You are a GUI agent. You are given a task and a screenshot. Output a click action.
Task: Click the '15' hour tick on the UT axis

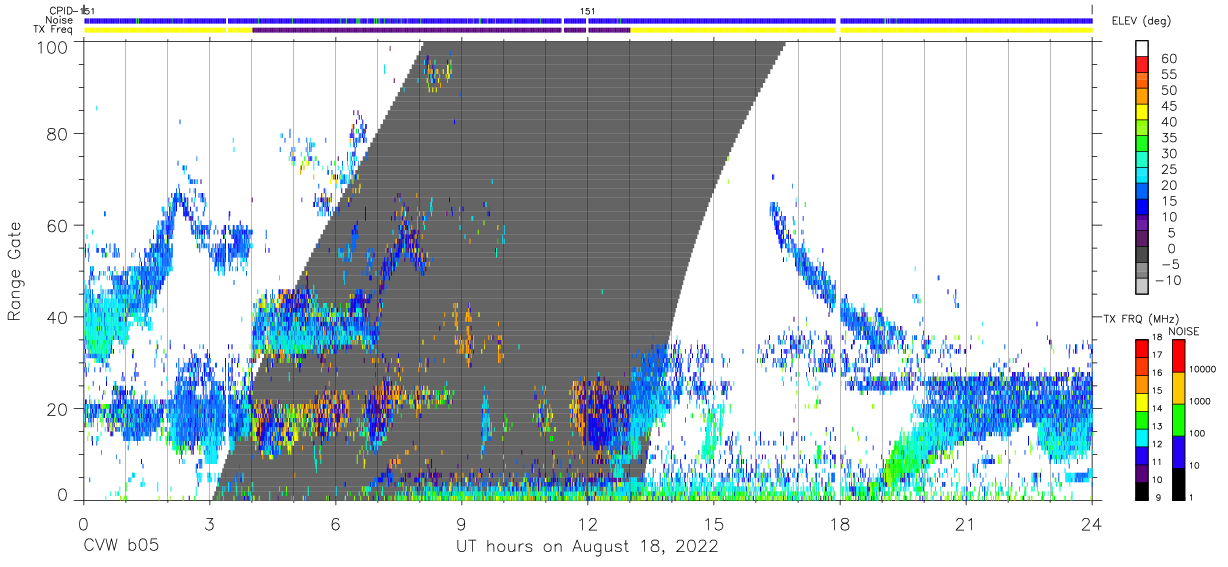coord(714,524)
